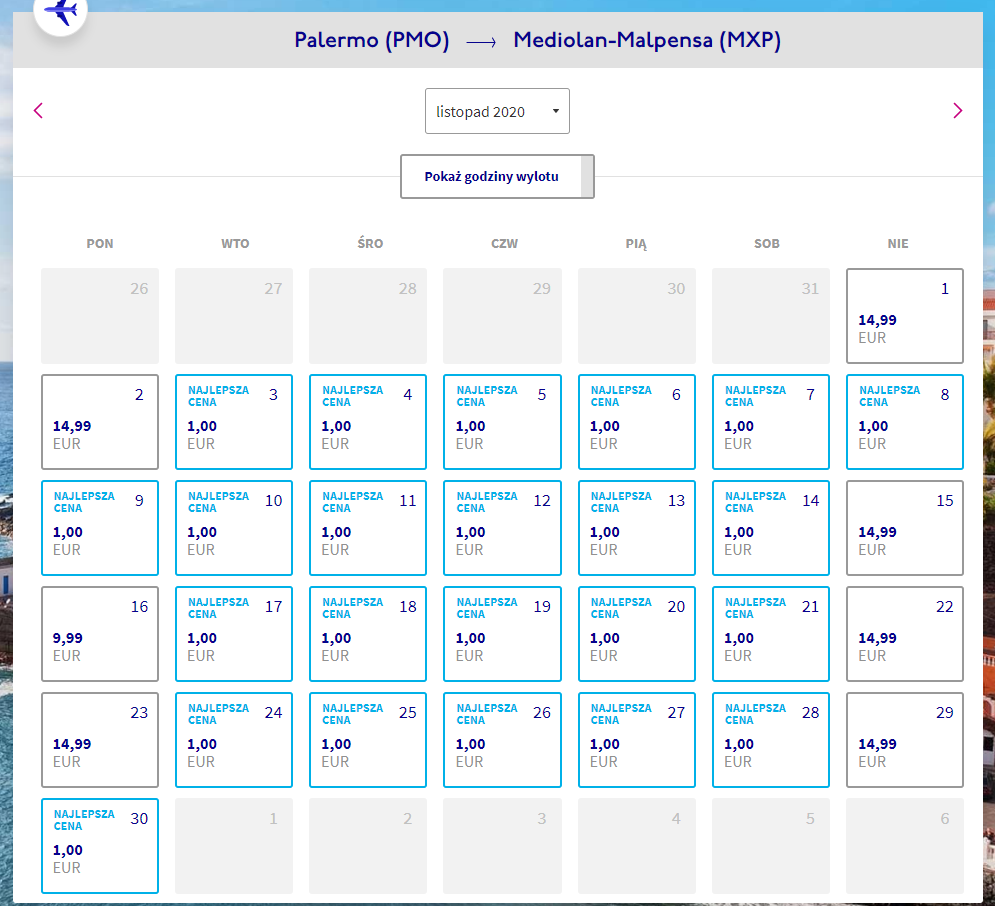This screenshot has height=906, width=995.
Task: Pick November 11 flight date
Action: [368, 528]
